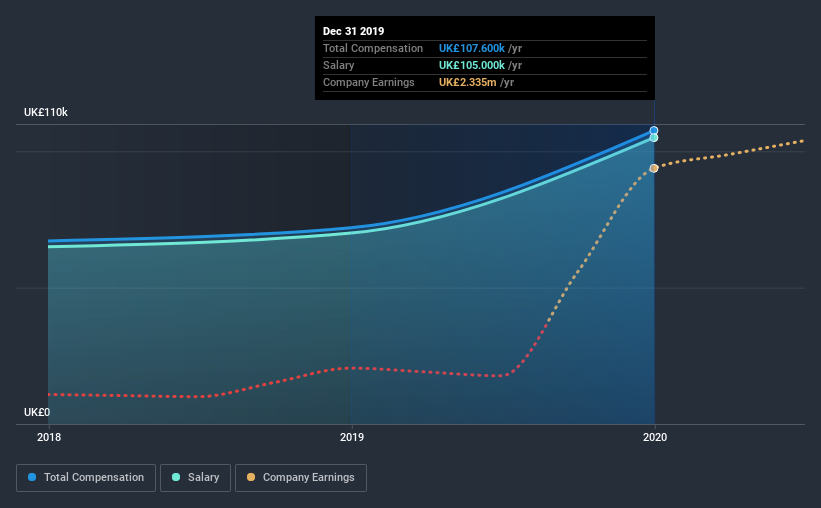
Task: Click the UK£105.000k salary value
Action: (x=472, y=65)
